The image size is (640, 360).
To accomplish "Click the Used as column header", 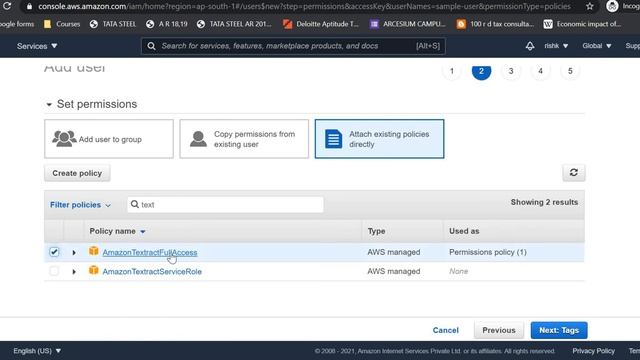I will pyautogui.click(x=464, y=231).
